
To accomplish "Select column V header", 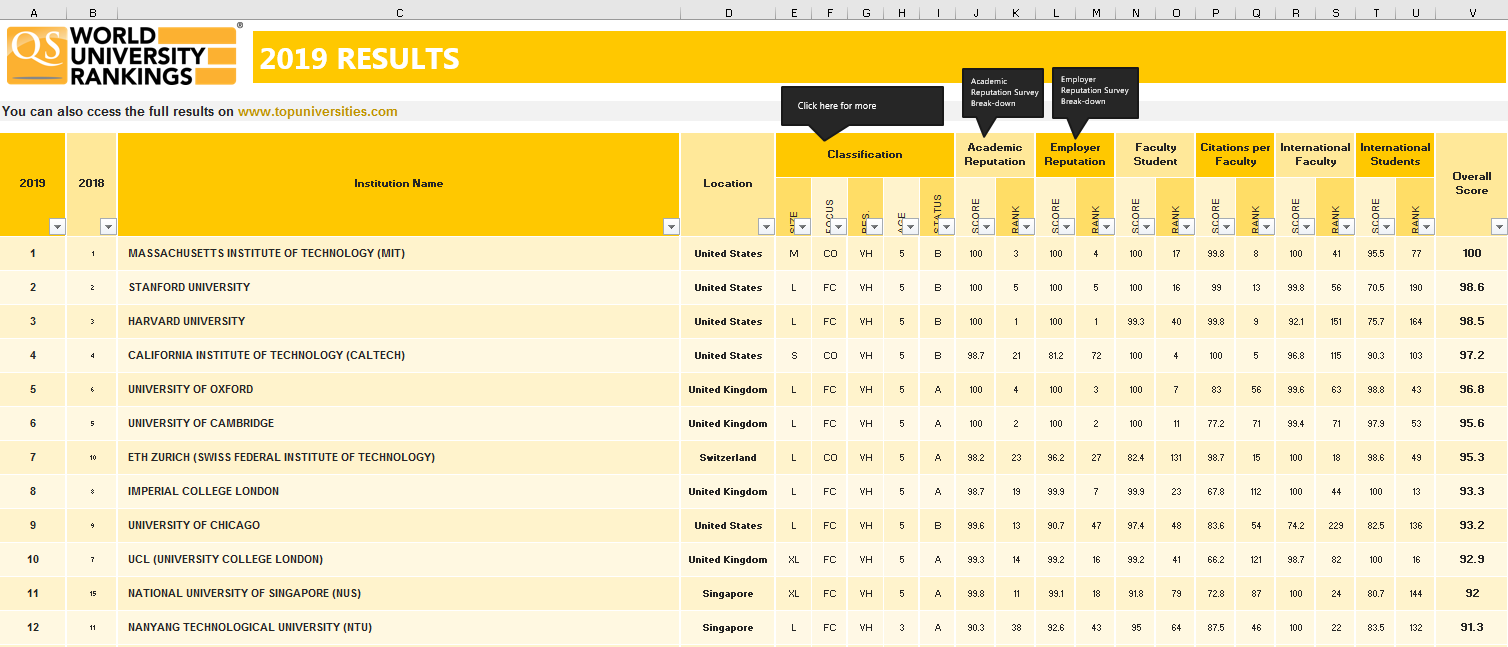I will (1472, 13).
